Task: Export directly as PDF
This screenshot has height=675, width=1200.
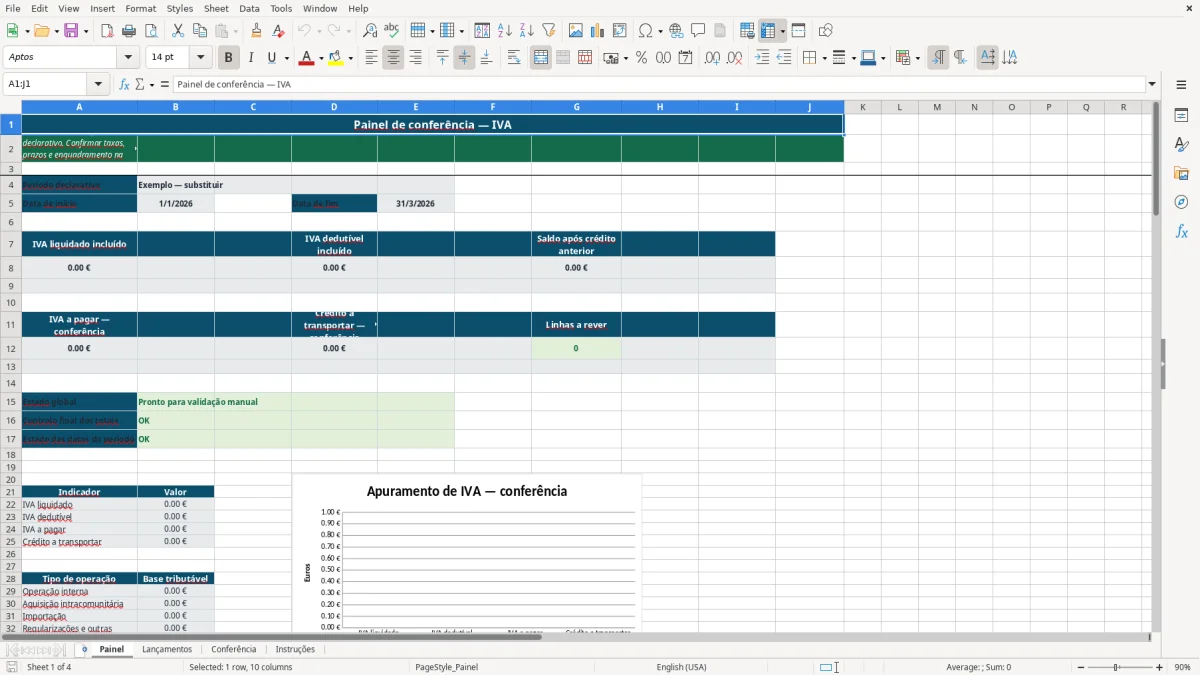Action: point(107,31)
